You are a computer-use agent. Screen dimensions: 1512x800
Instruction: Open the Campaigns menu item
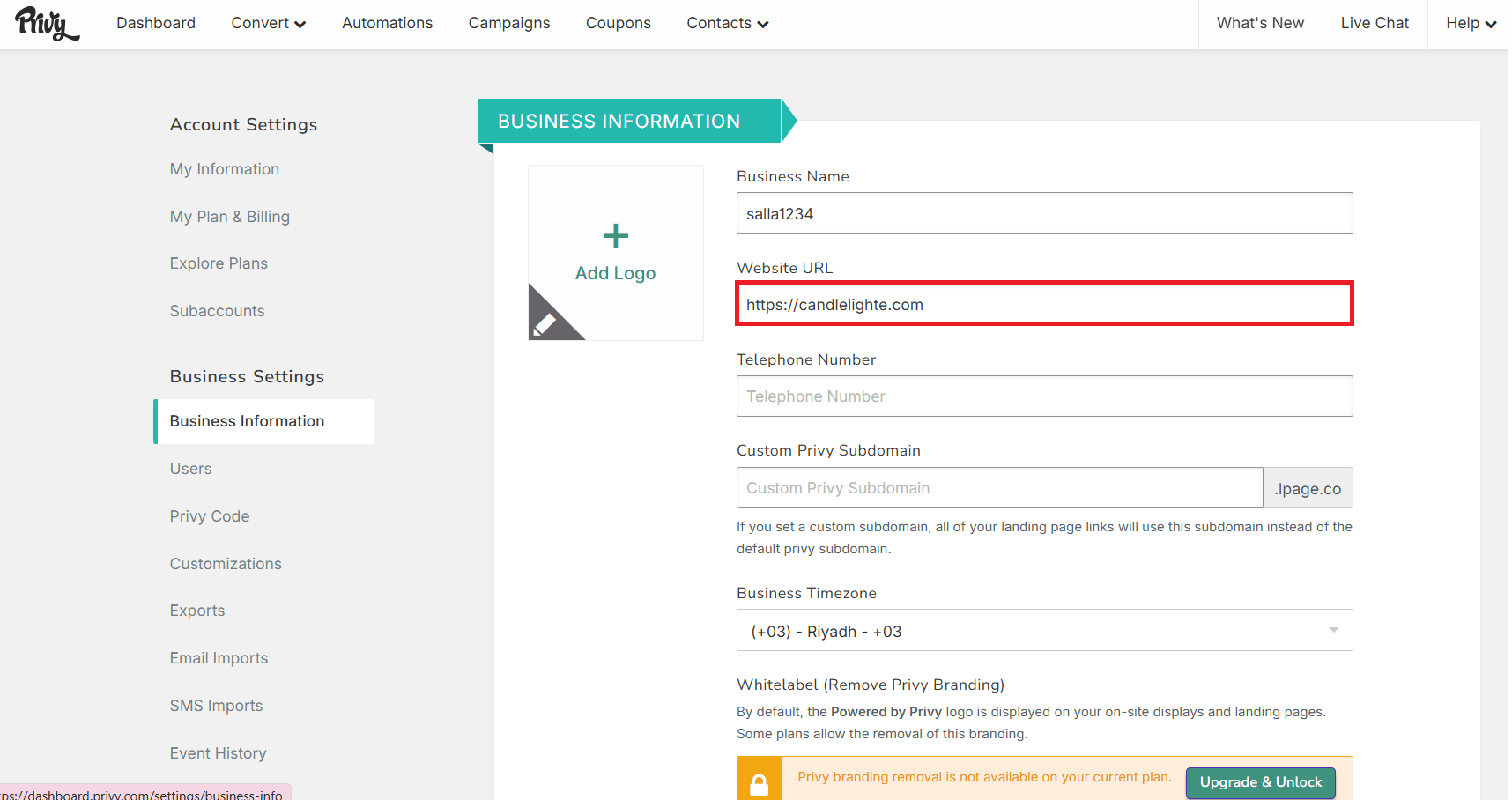point(509,24)
